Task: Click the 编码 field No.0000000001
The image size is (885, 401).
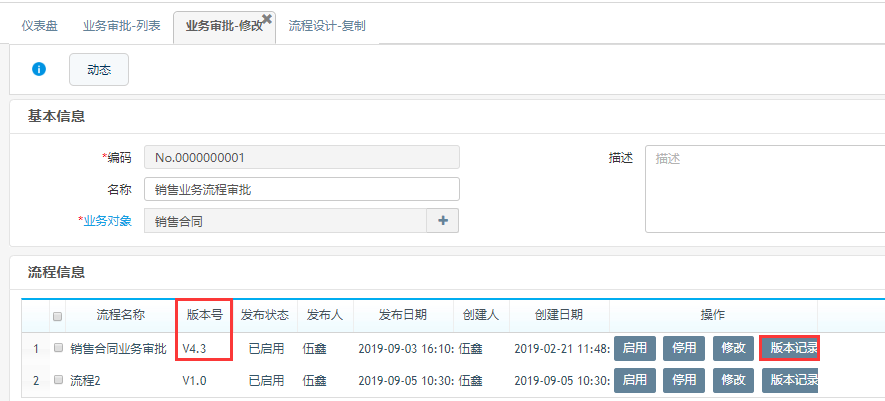Action: point(302,158)
